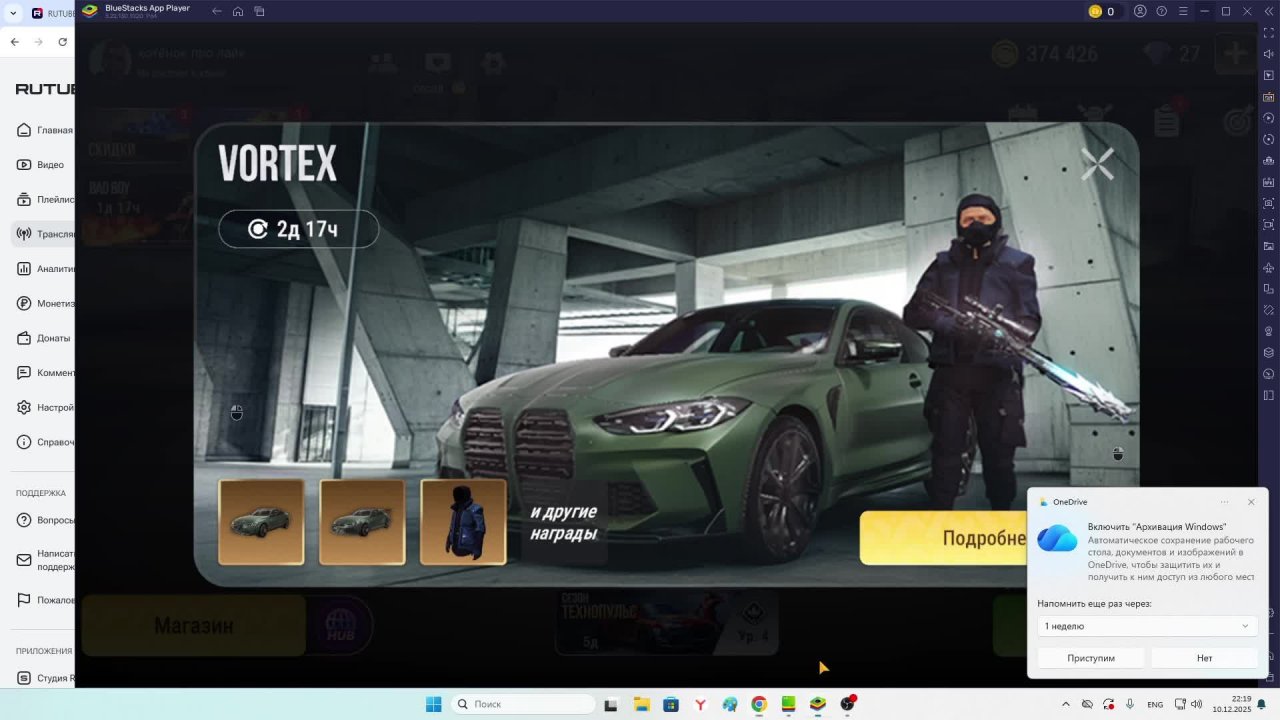Open Студия Rutube app link

click(45, 678)
